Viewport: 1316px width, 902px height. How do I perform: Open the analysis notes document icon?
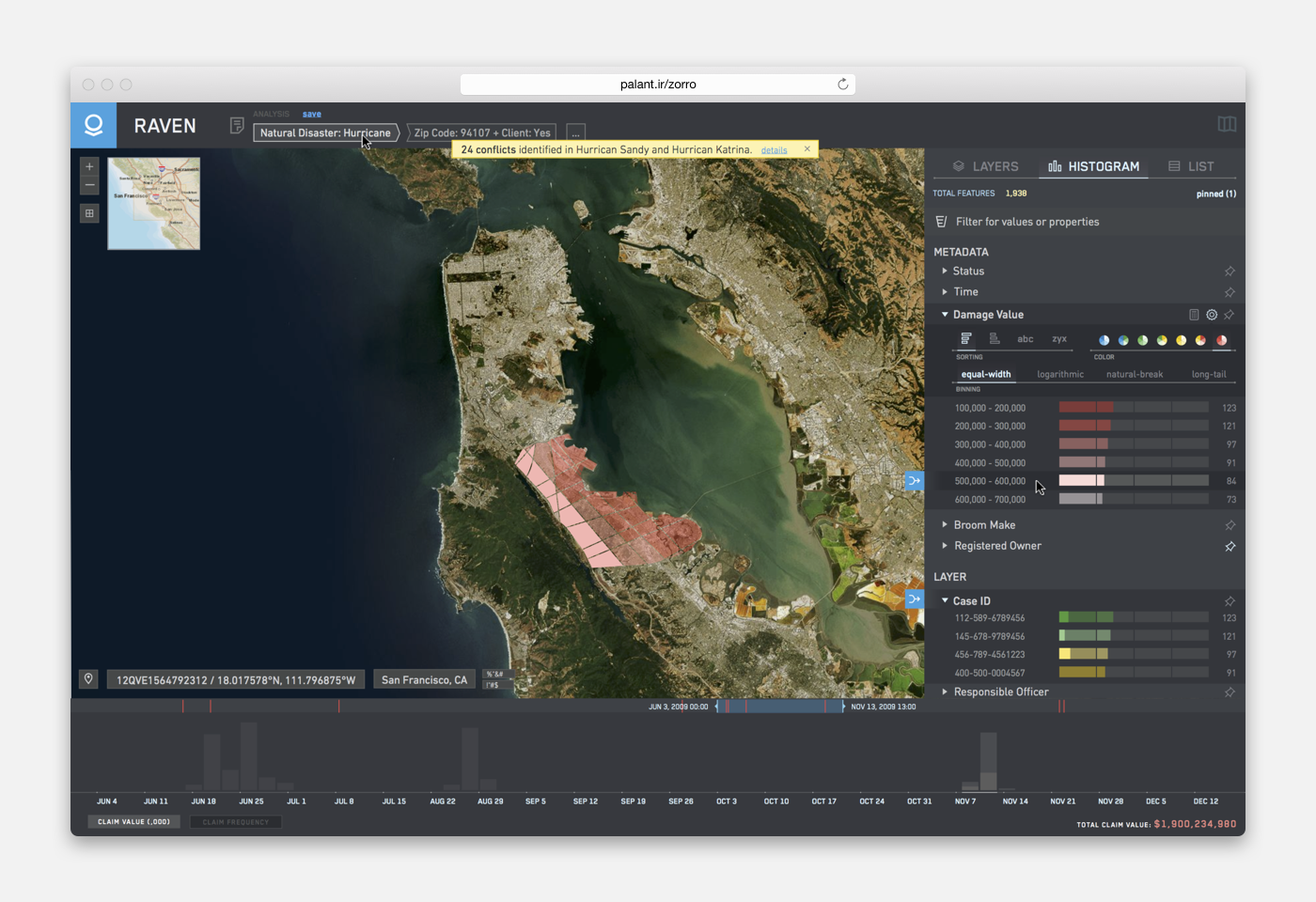(237, 125)
